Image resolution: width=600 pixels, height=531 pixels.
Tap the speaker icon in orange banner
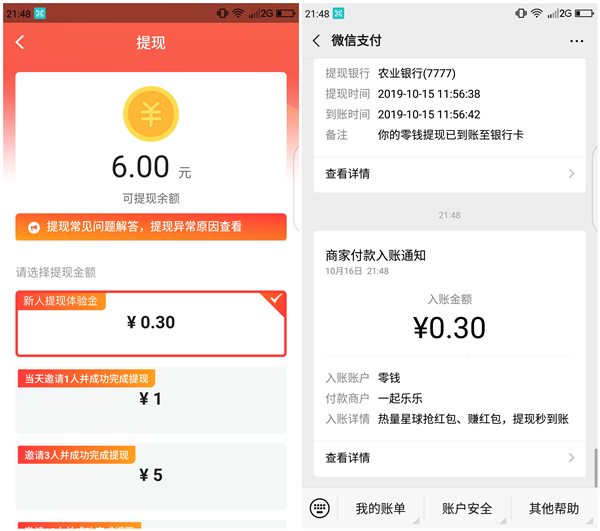pyautogui.click(x=33, y=227)
